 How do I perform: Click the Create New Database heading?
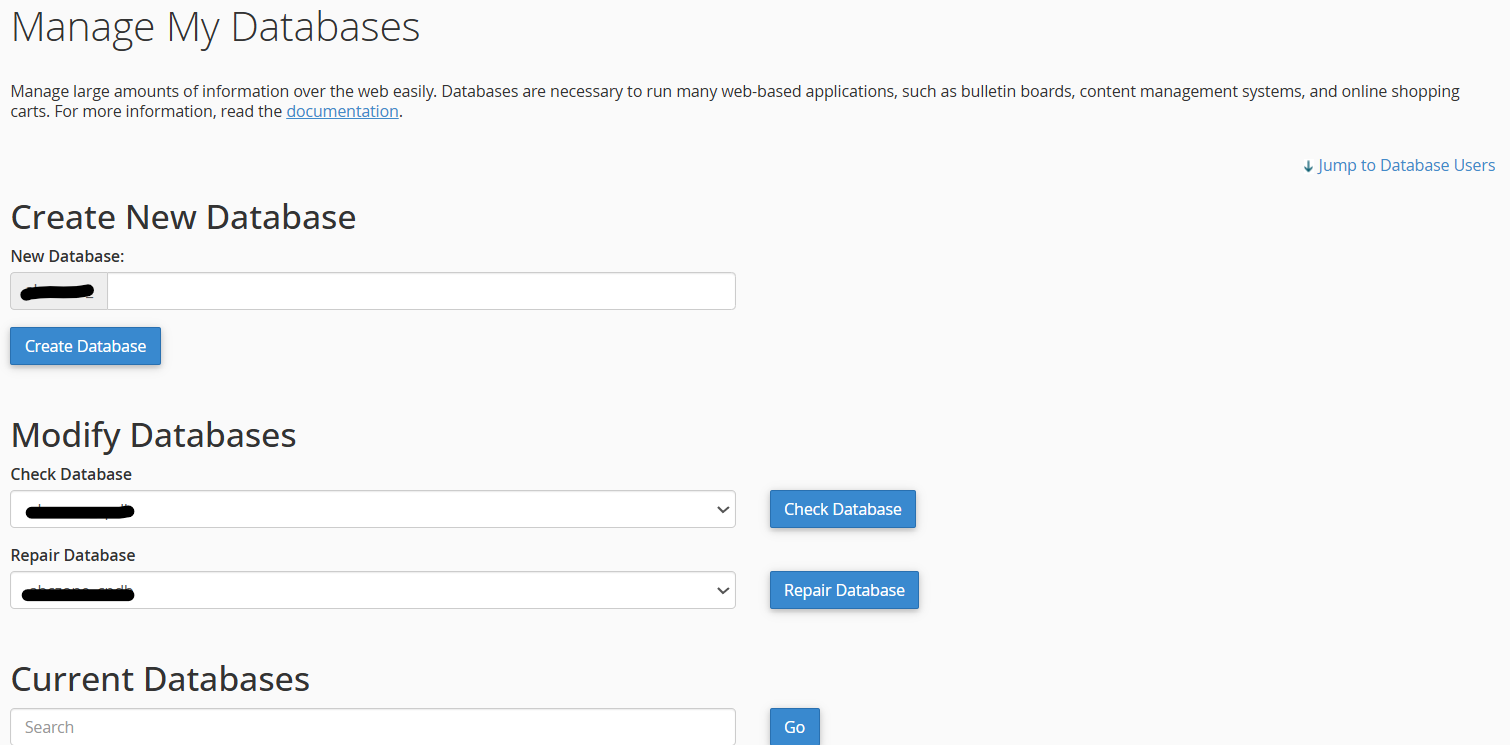point(183,217)
